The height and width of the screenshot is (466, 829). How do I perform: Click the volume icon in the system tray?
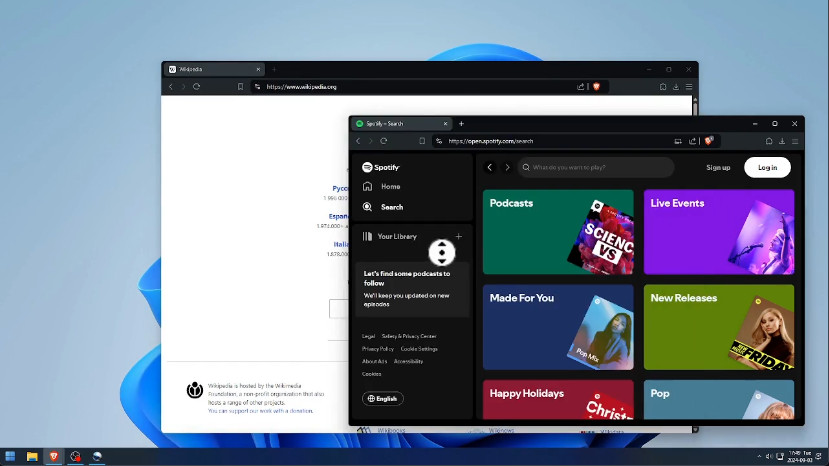pyautogui.click(x=769, y=456)
